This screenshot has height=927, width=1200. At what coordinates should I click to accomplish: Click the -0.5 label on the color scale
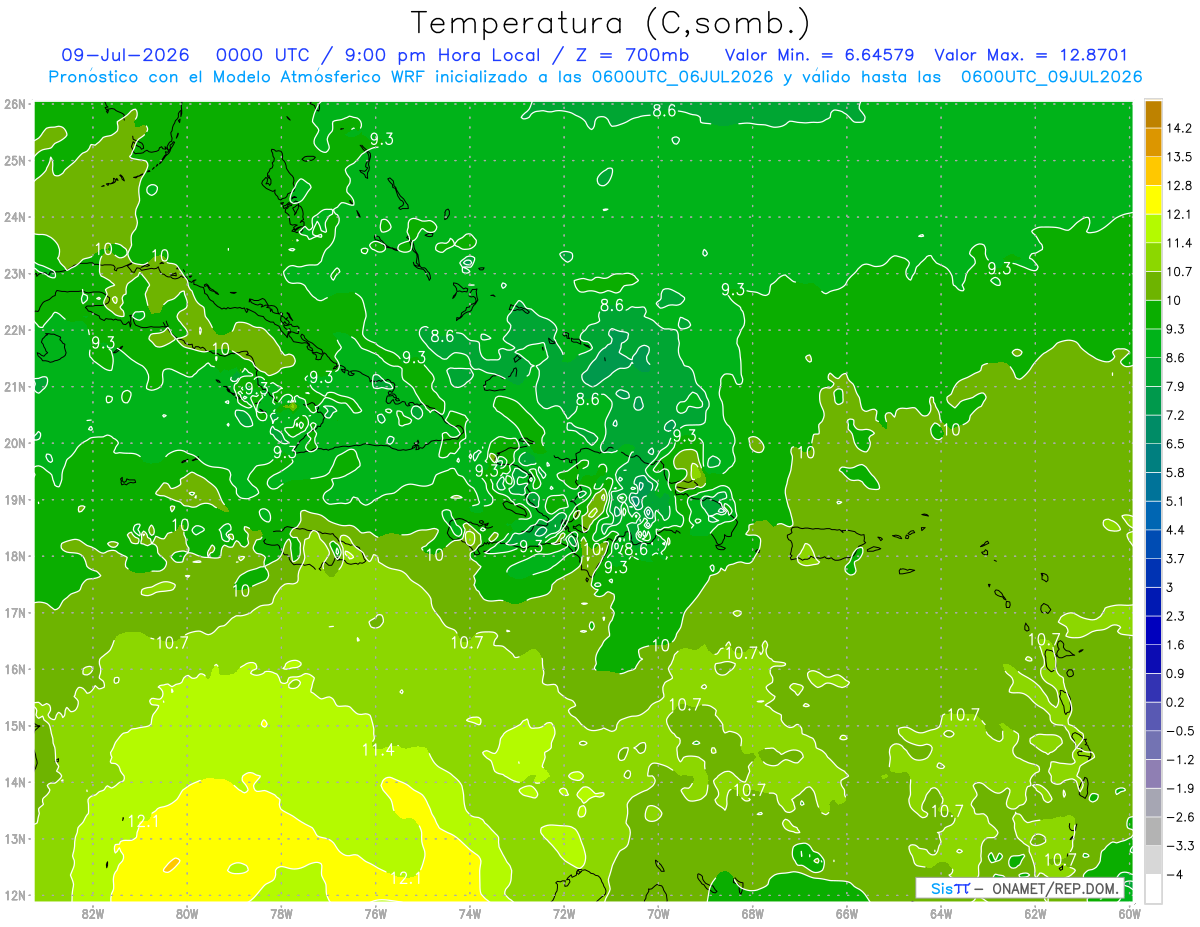pyautogui.click(x=1180, y=731)
